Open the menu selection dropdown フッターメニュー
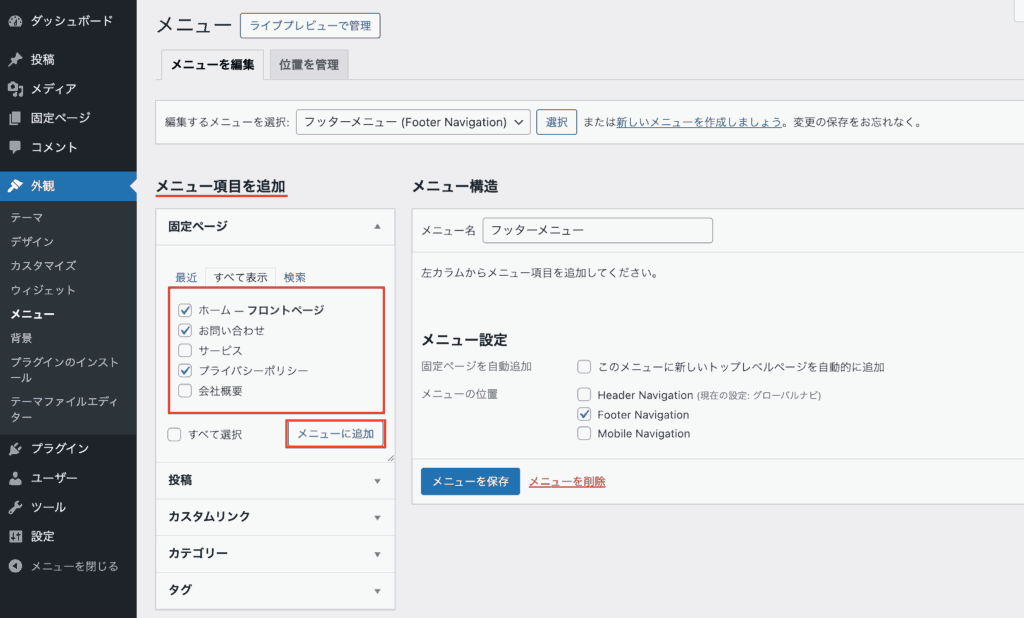Viewport: 1024px width, 618px height. (x=413, y=122)
